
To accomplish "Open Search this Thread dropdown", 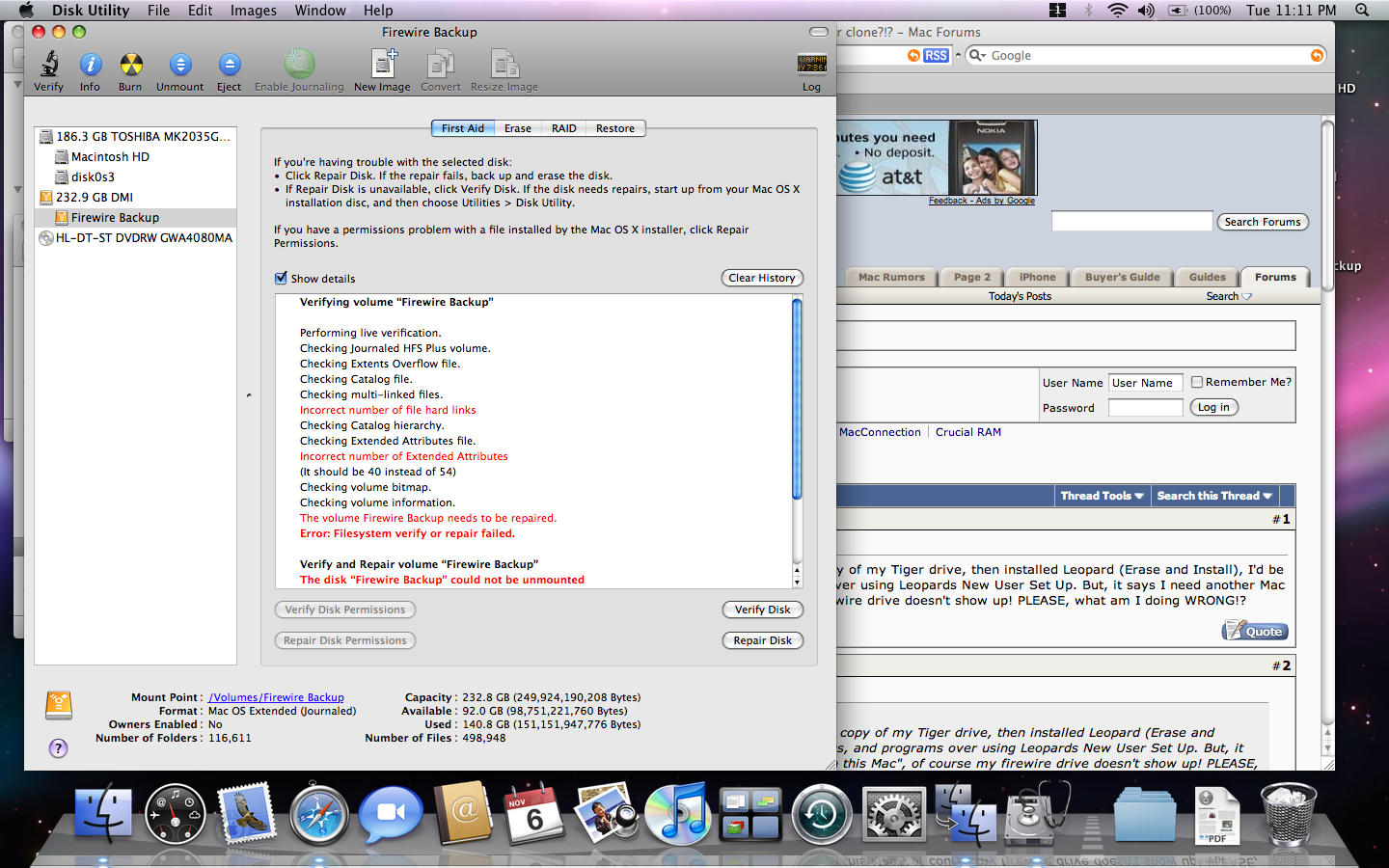I will pyautogui.click(x=1214, y=496).
